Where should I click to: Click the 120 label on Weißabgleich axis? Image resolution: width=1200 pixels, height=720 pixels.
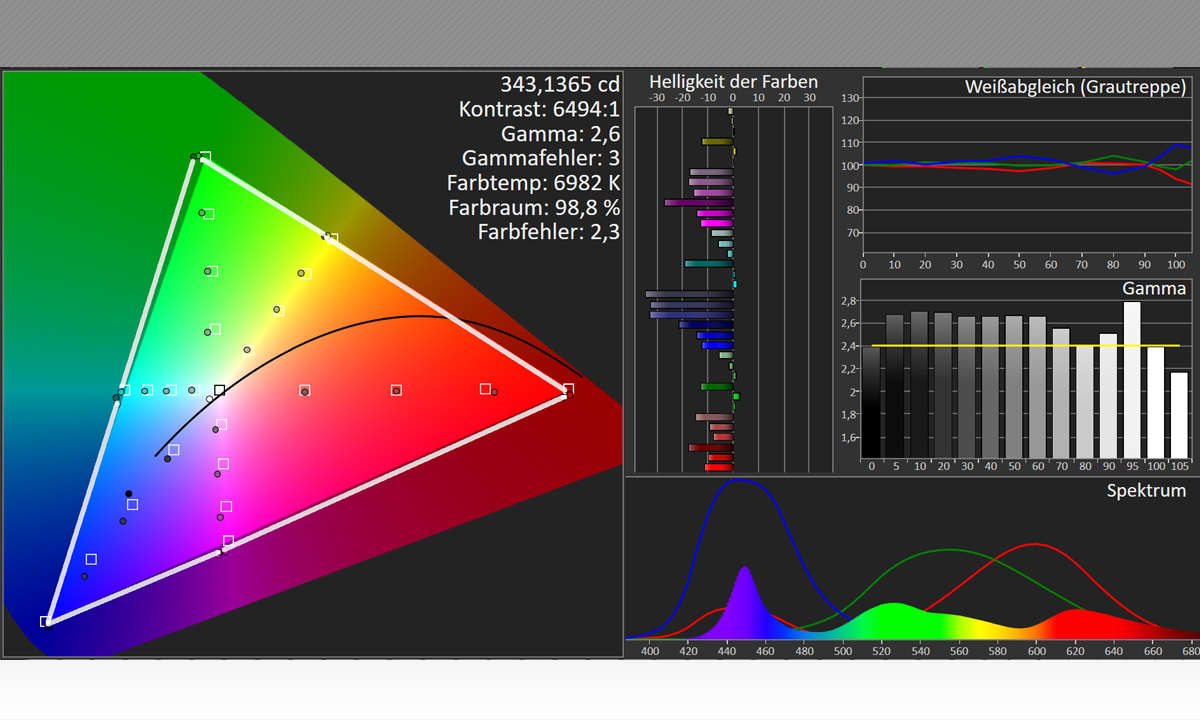click(851, 120)
